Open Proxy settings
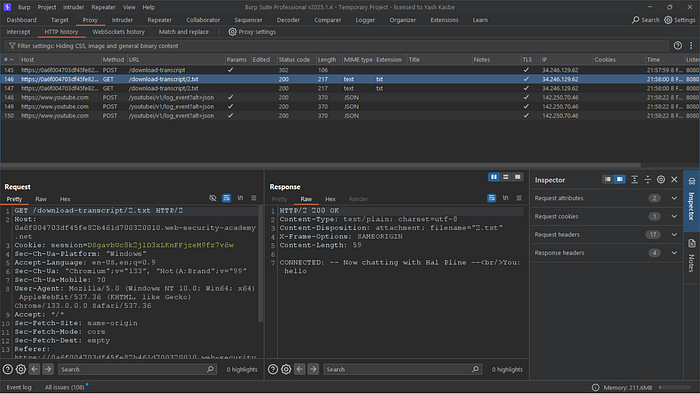 tap(252, 32)
